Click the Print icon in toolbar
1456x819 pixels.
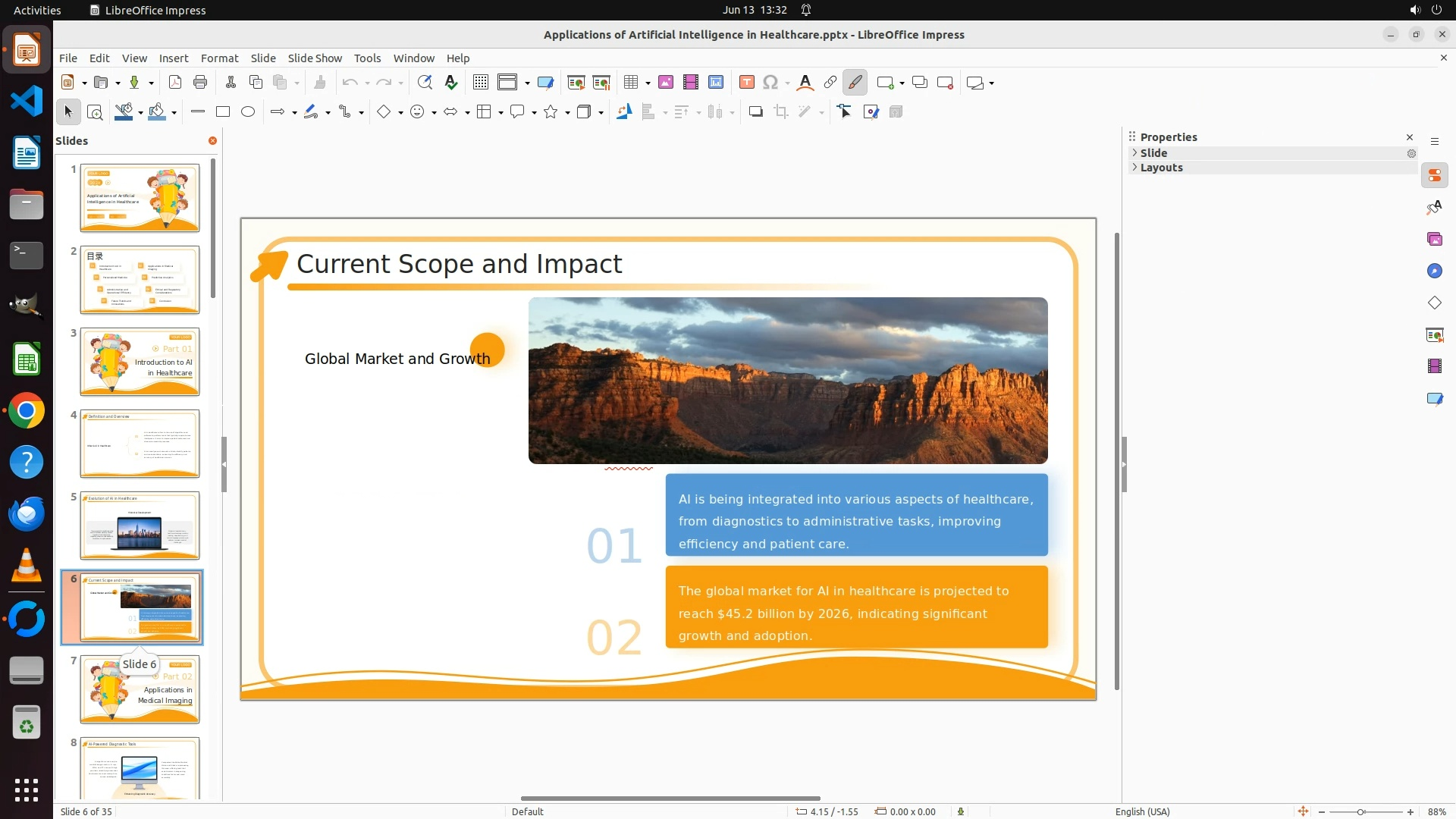click(x=200, y=83)
